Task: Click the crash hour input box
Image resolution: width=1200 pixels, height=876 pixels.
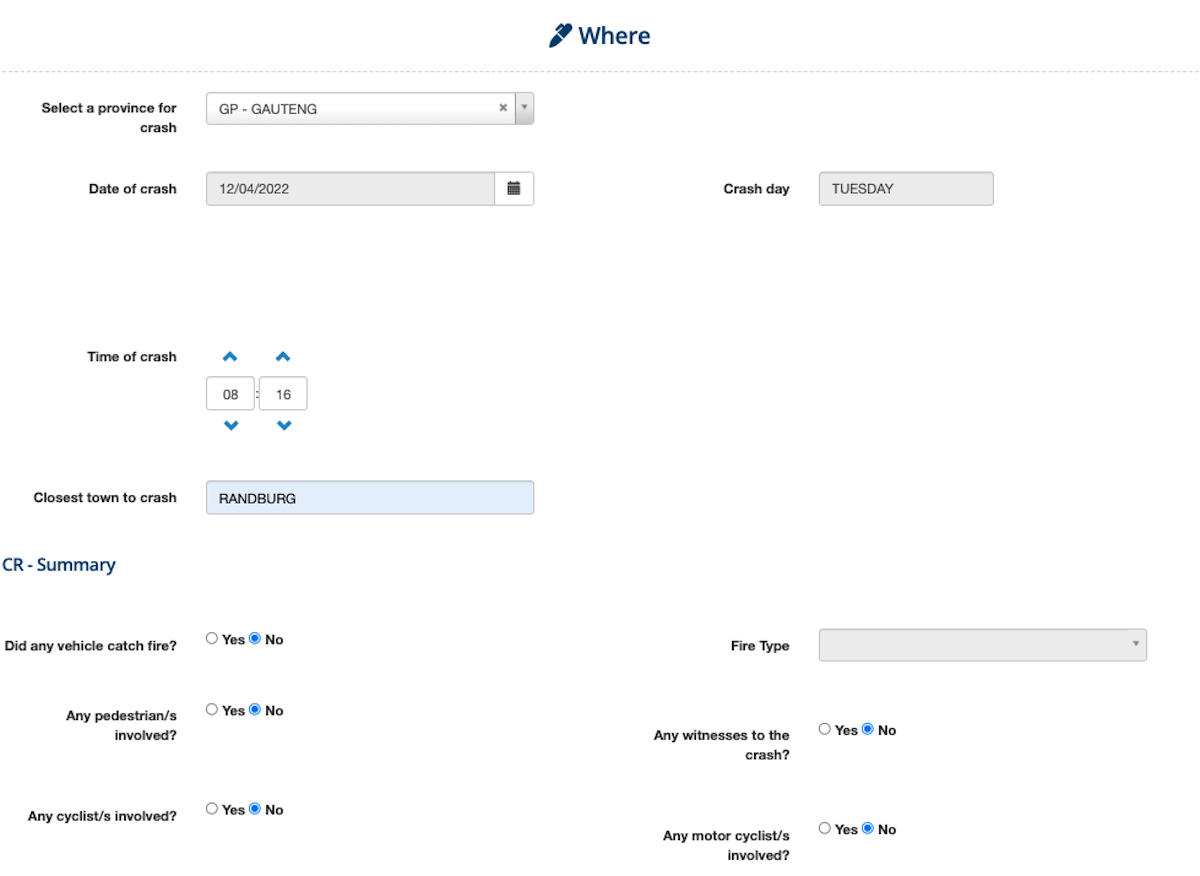Action: [231, 394]
